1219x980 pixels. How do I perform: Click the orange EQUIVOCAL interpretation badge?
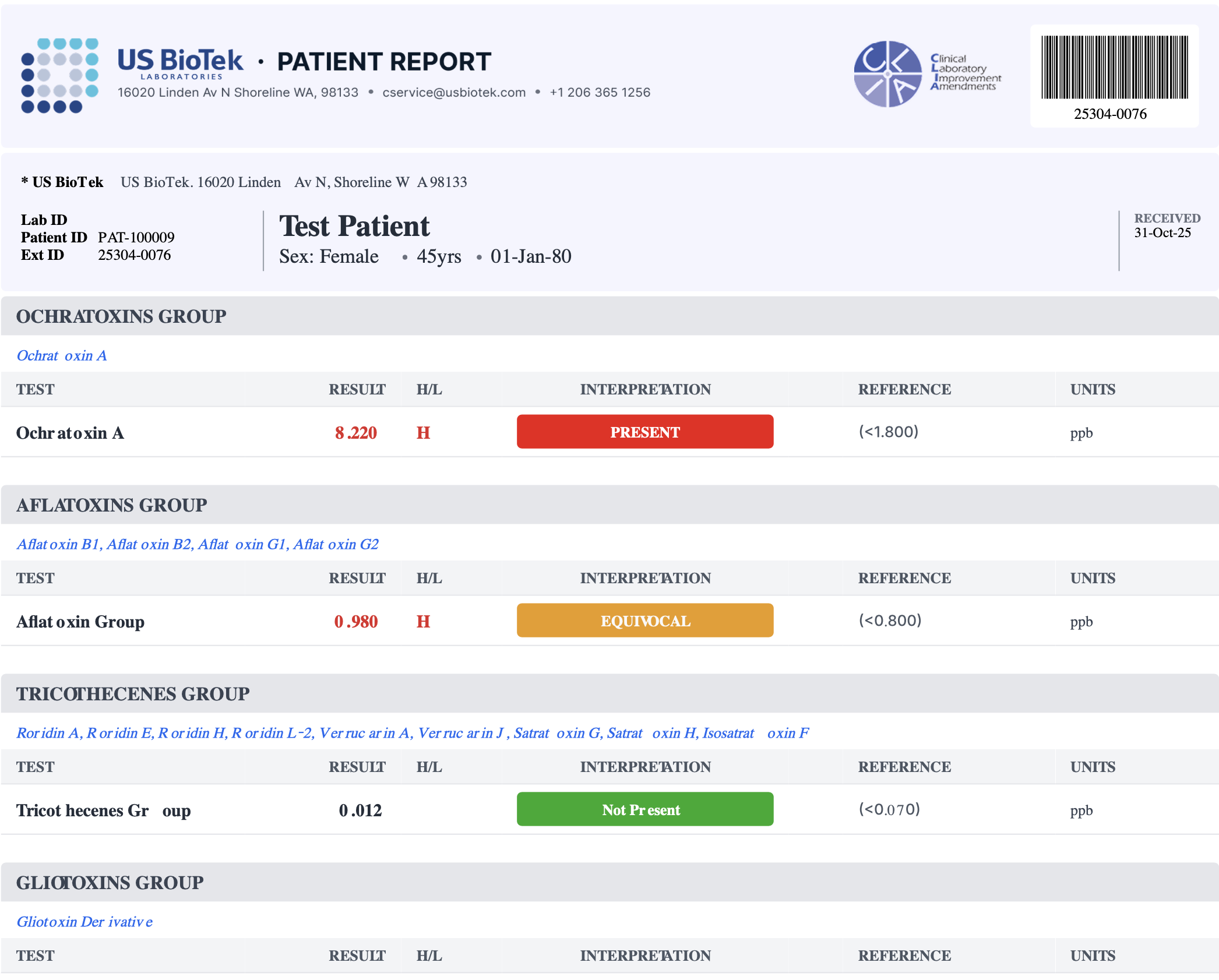coord(644,621)
